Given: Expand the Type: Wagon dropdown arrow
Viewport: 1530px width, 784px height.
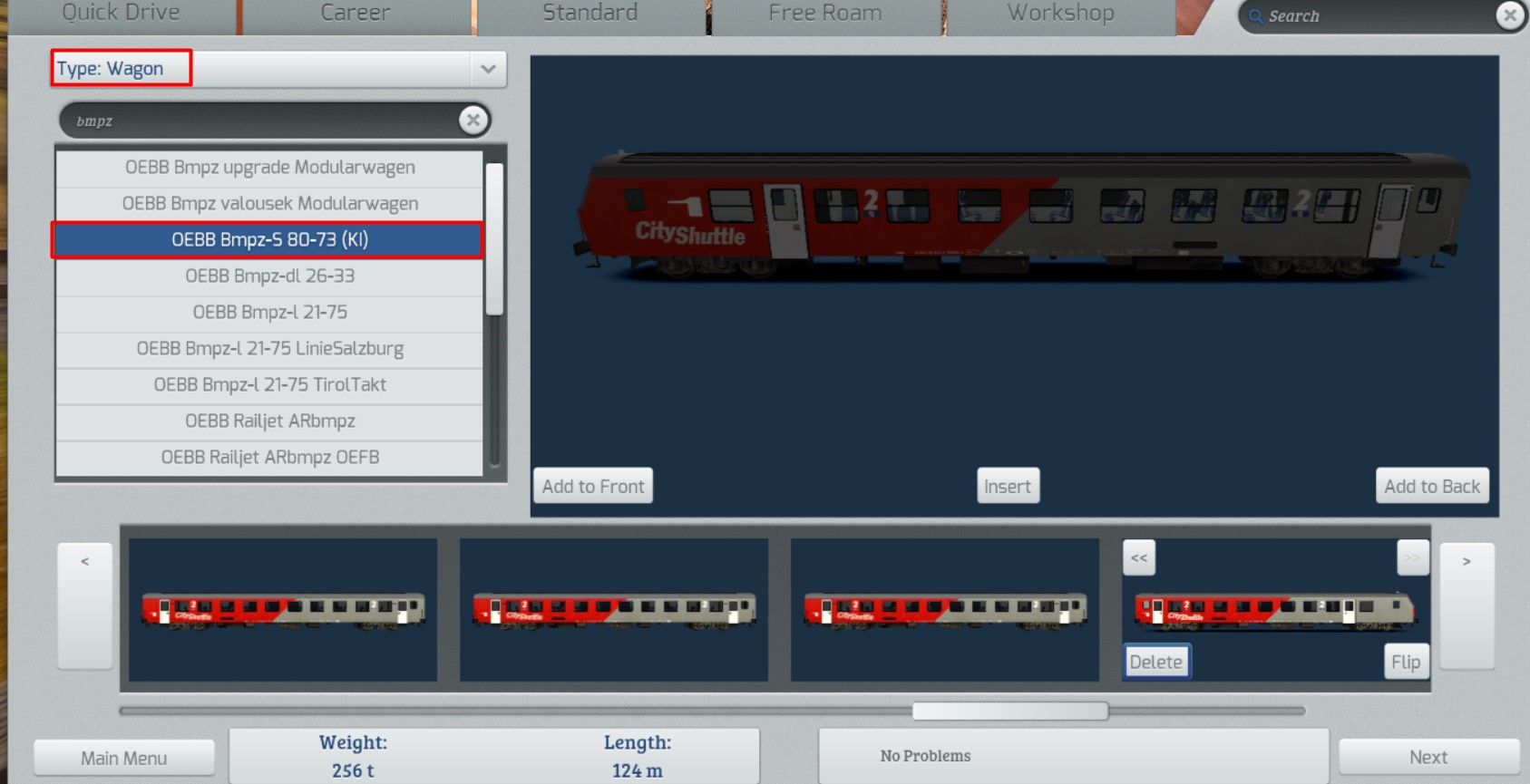Looking at the screenshot, I should (488, 69).
